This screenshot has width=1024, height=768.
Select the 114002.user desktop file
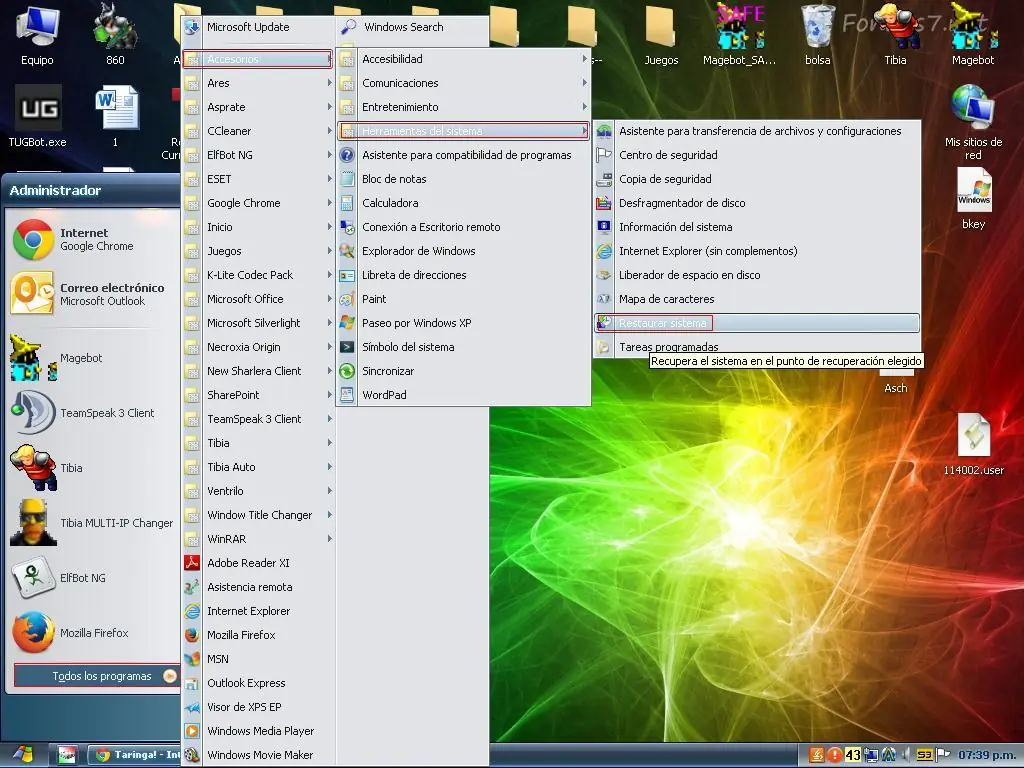973,444
